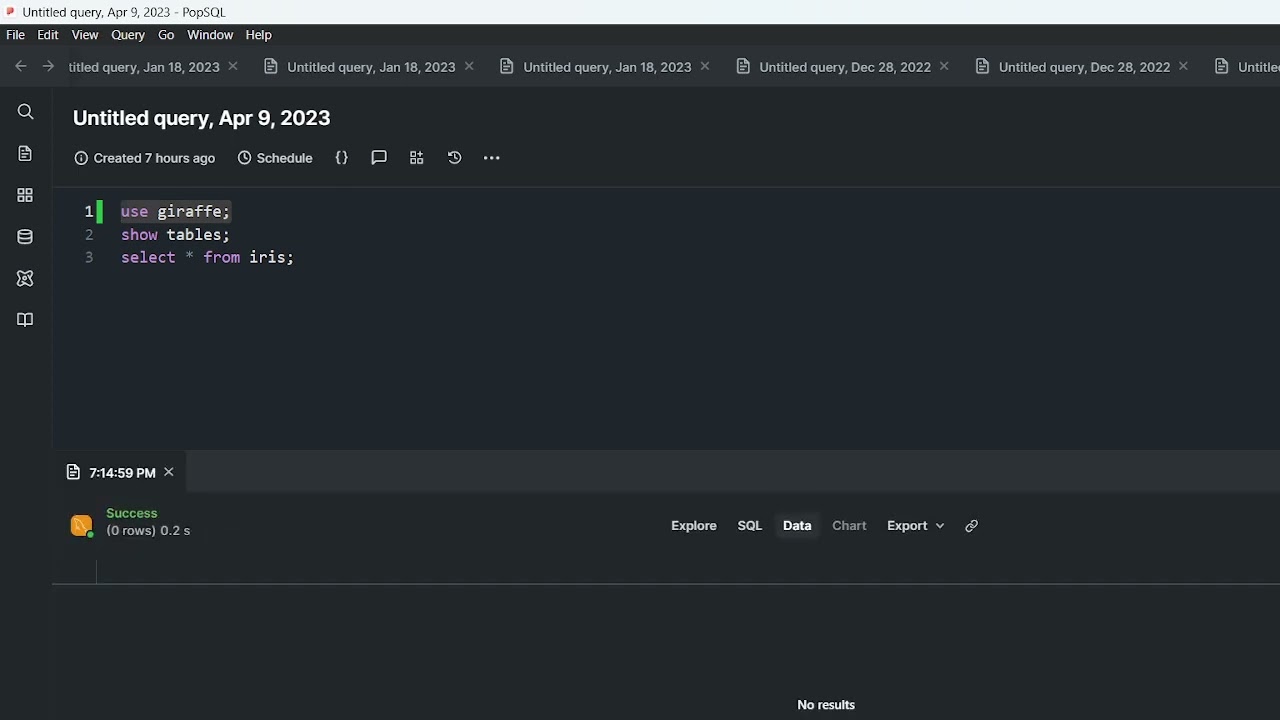Open the book documentation icon in sidebar
Screen dimensions: 1280x720
click(x=26, y=320)
